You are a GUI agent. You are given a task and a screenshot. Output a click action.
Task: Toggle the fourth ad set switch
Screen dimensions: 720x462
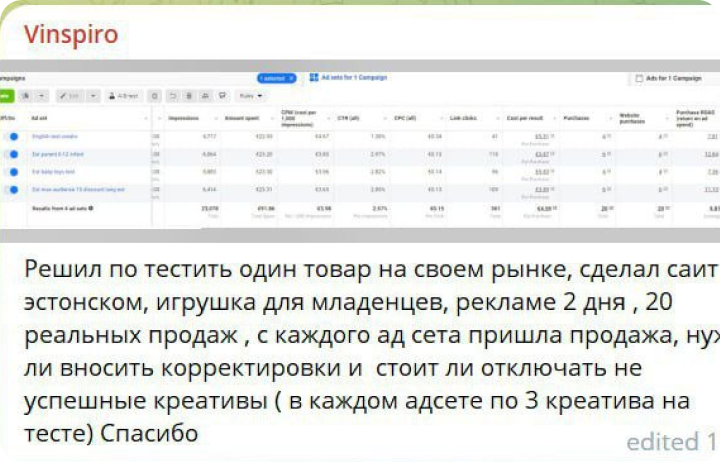point(12,189)
